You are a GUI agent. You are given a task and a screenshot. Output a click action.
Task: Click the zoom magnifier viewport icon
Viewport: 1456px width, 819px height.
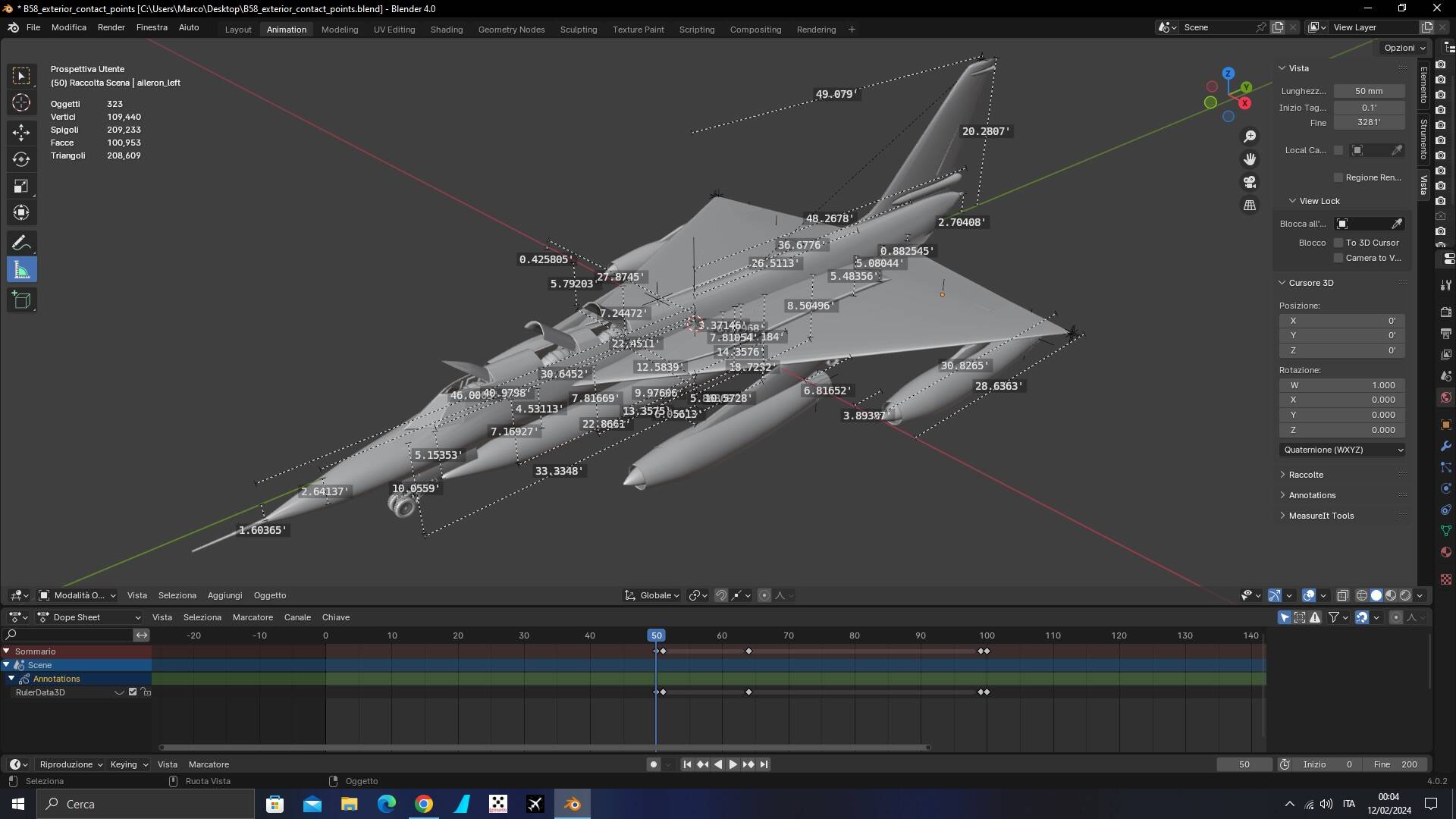(x=1250, y=136)
